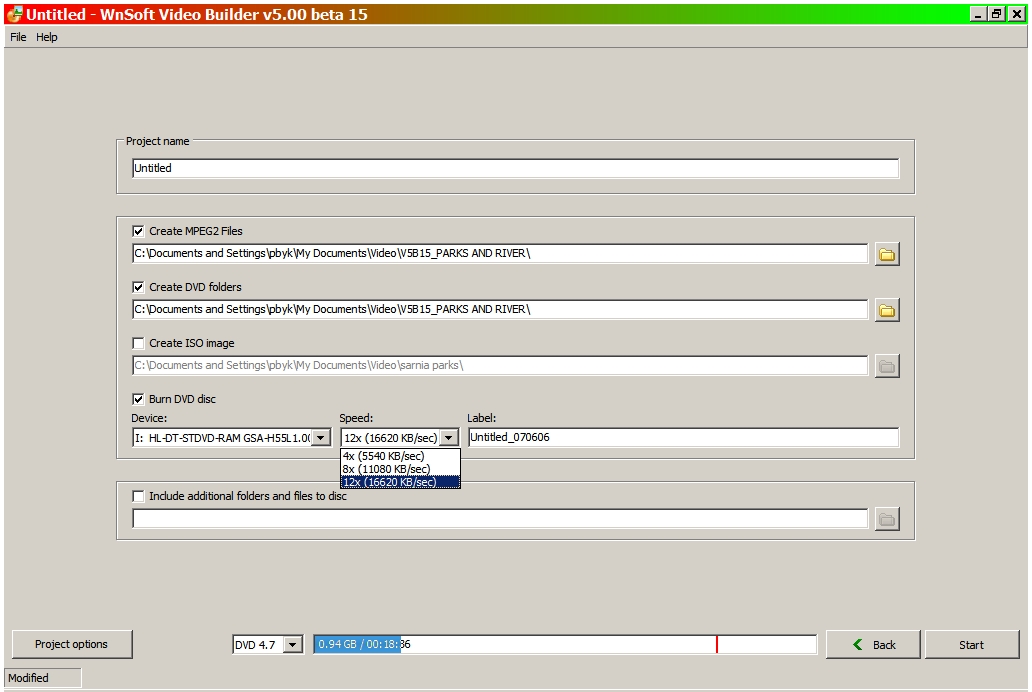Select 12x (16620 KB/sec) in the open list
Viewport: 1032px width, 692px height.
coord(400,482)
